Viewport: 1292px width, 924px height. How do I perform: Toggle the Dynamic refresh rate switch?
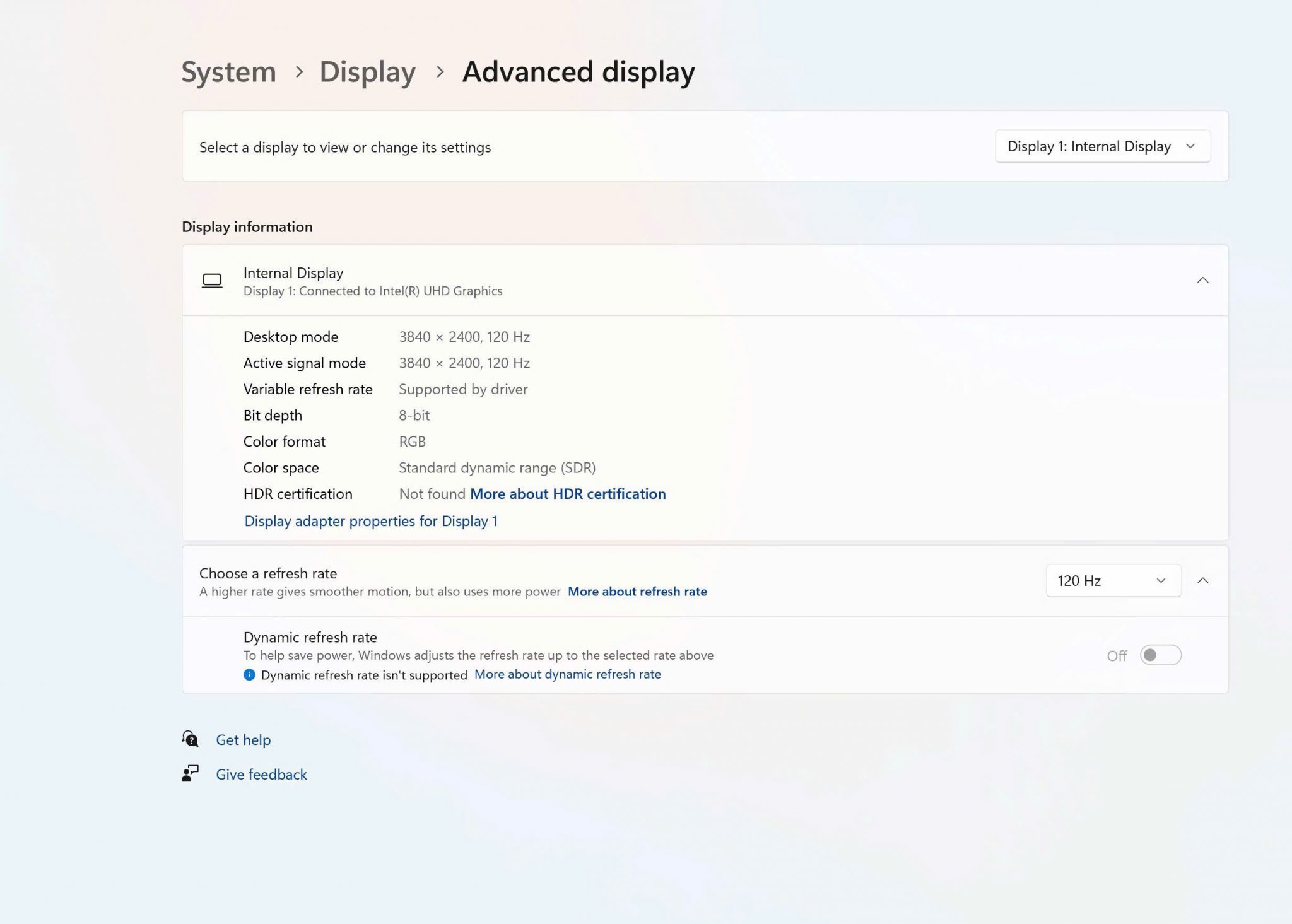pyautogui.click(x=1160, y=655)
